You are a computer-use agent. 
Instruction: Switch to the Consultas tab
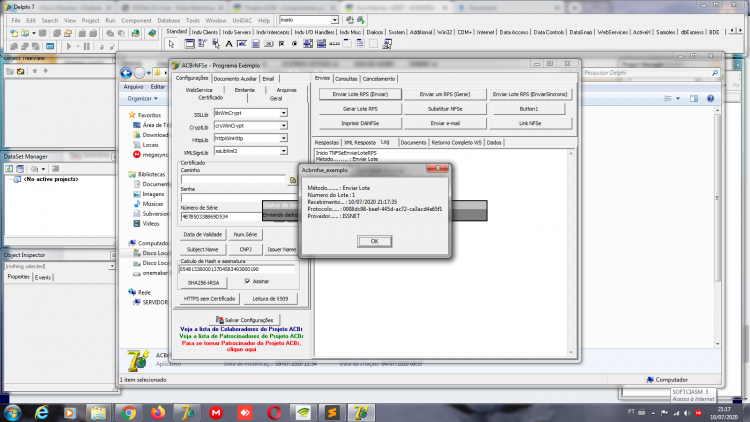tap(346, 79)
